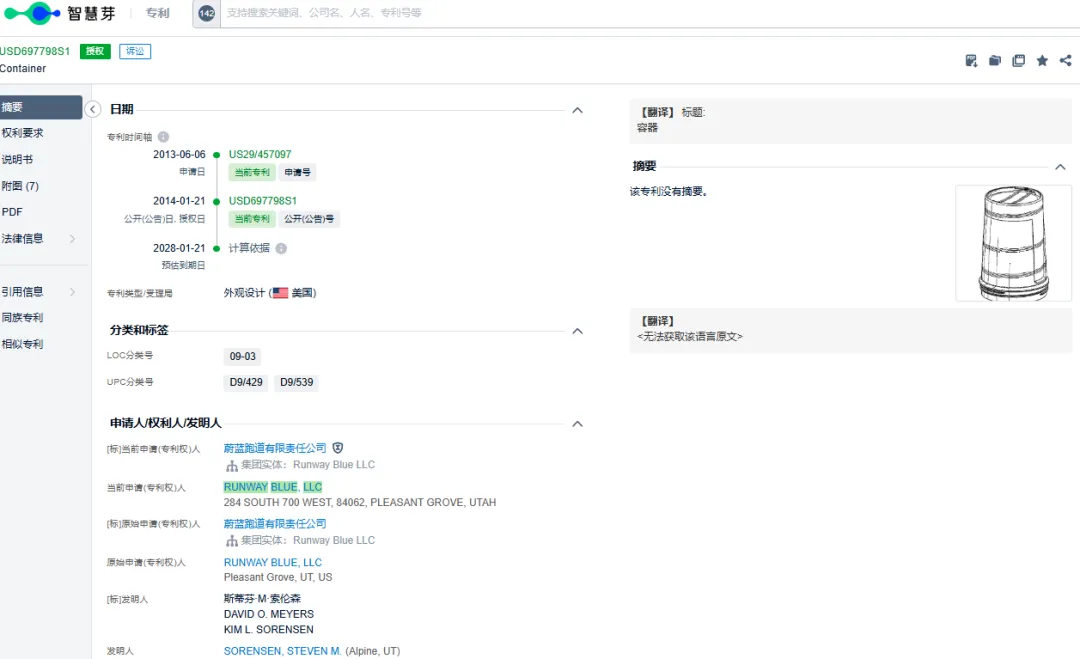This screenshot has width=1080, height=659.
Task: Open current applicant 蔚蓝跑道有限责任公司 link
Action: (x=275, y=448)
